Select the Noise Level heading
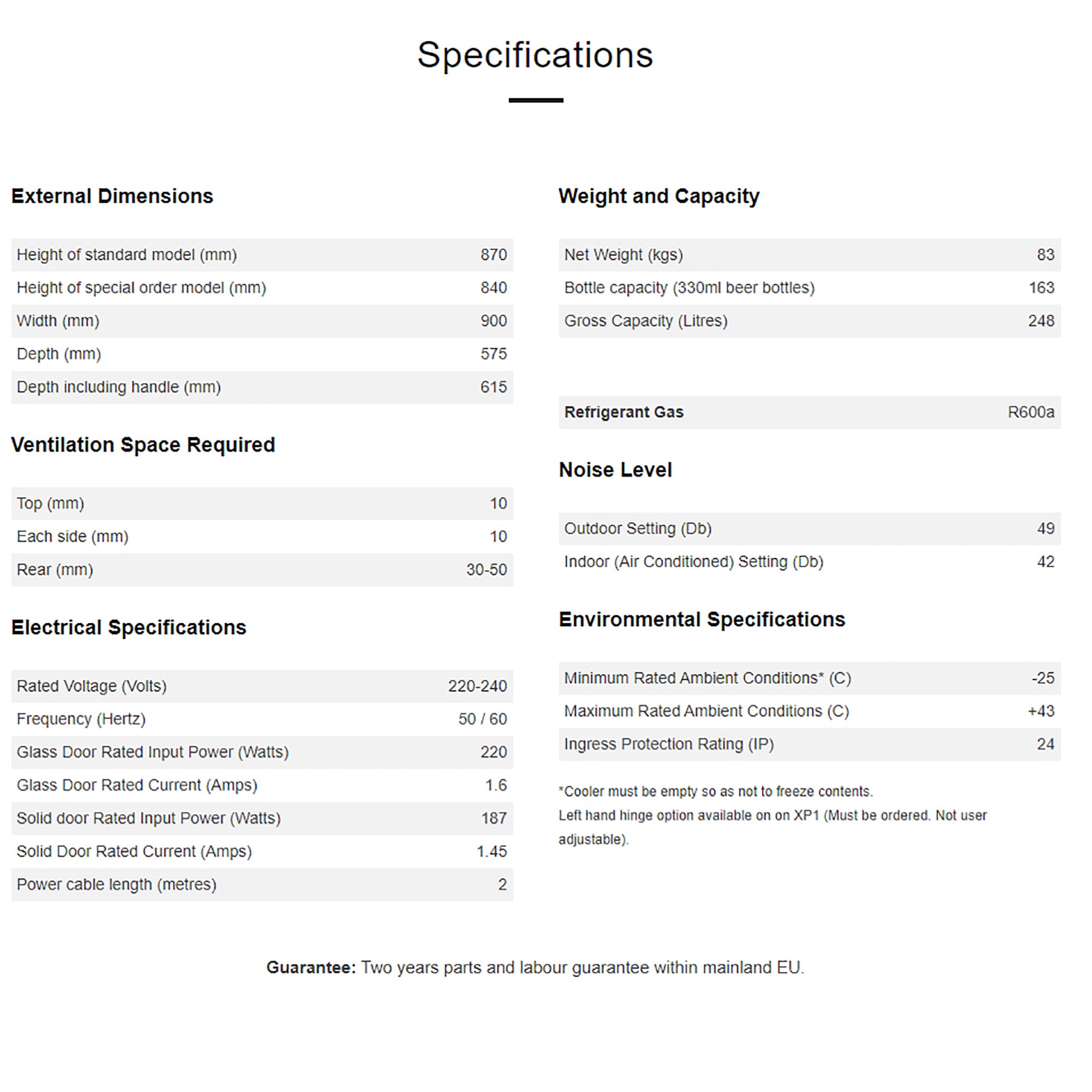 pos(615,470)
